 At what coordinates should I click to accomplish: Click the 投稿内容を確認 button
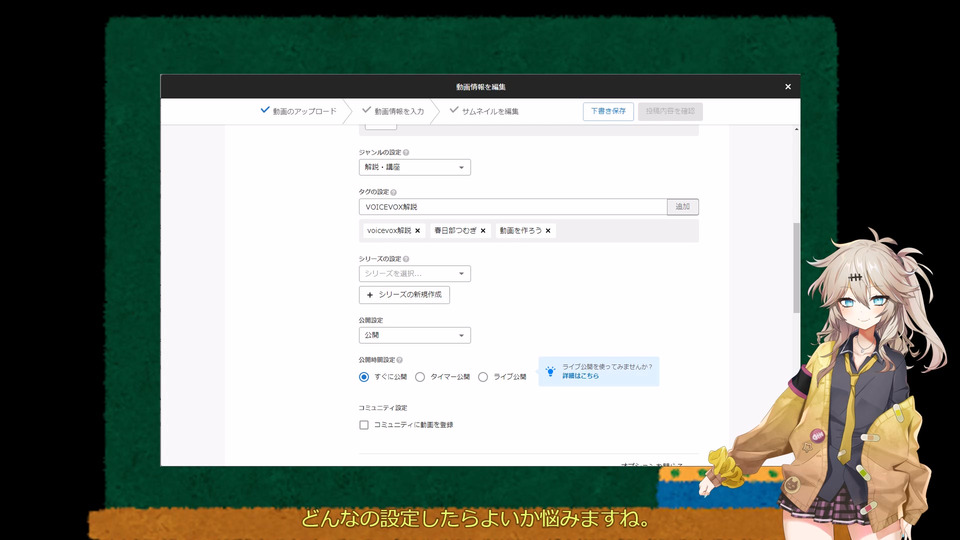coord(670,111)
